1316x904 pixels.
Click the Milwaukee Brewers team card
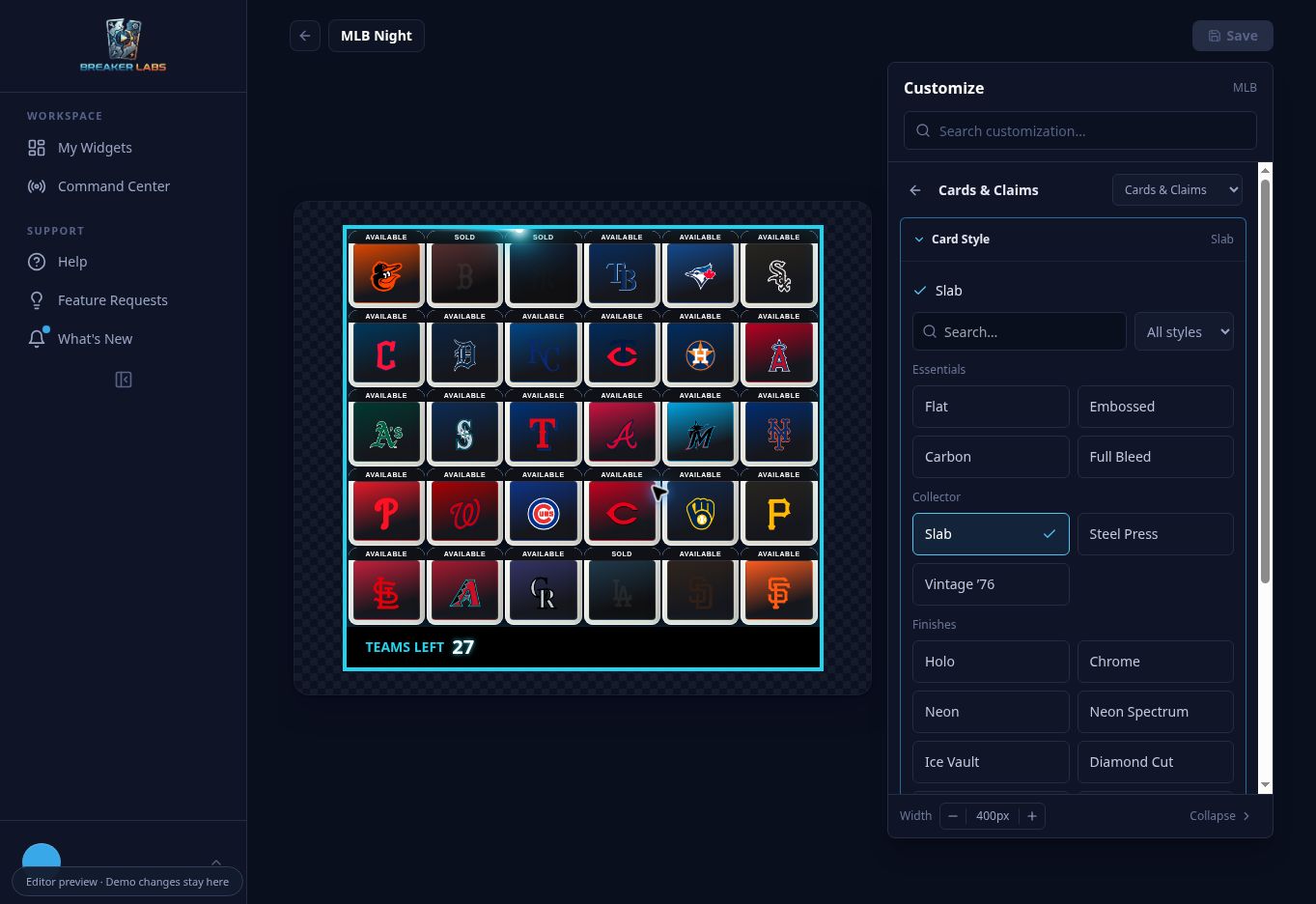pos(700,505)
